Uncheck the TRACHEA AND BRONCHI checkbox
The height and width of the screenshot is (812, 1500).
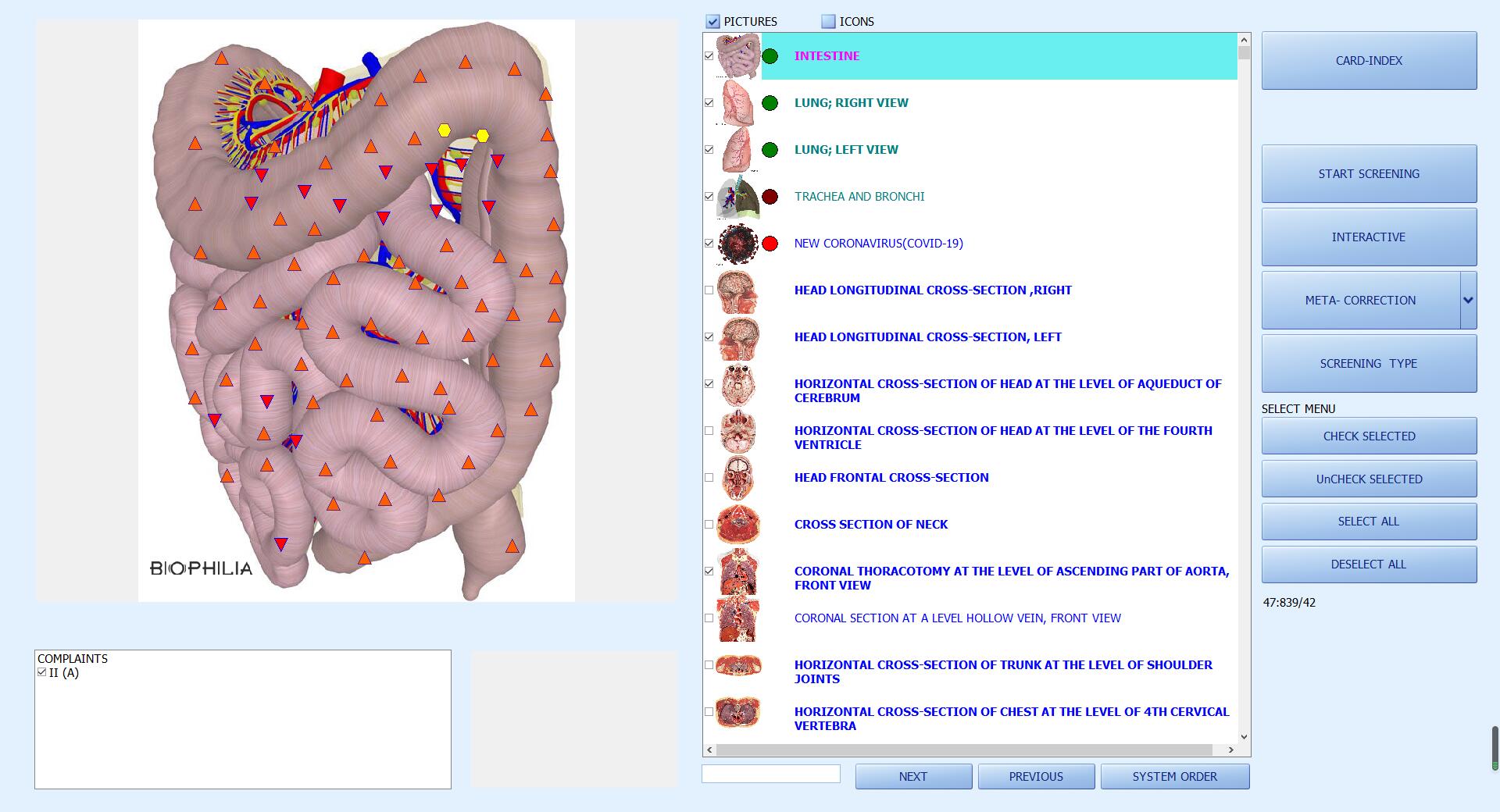[x=709, y=197]
